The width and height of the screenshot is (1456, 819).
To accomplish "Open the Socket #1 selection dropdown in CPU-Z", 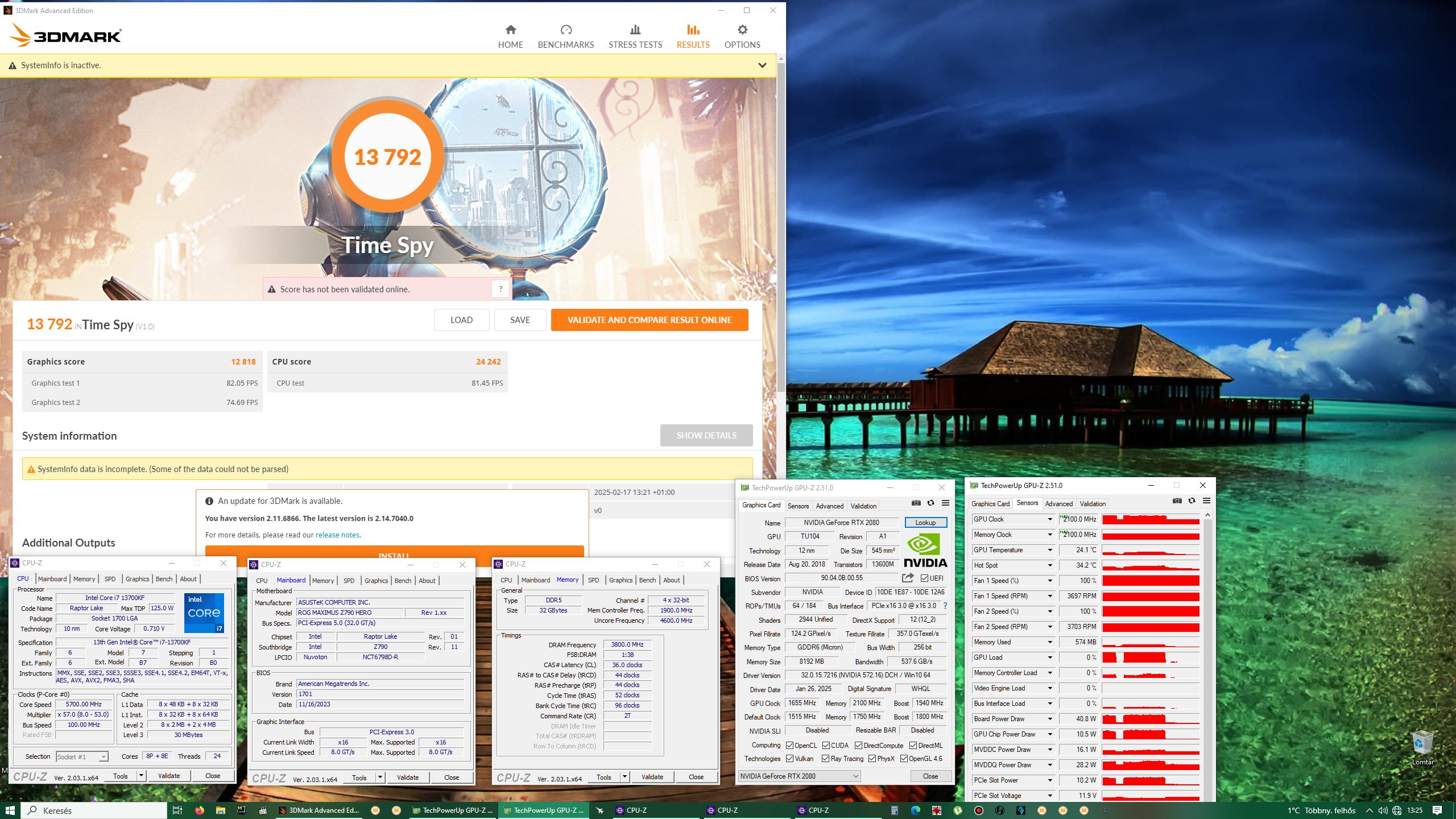I will (82, 756).
